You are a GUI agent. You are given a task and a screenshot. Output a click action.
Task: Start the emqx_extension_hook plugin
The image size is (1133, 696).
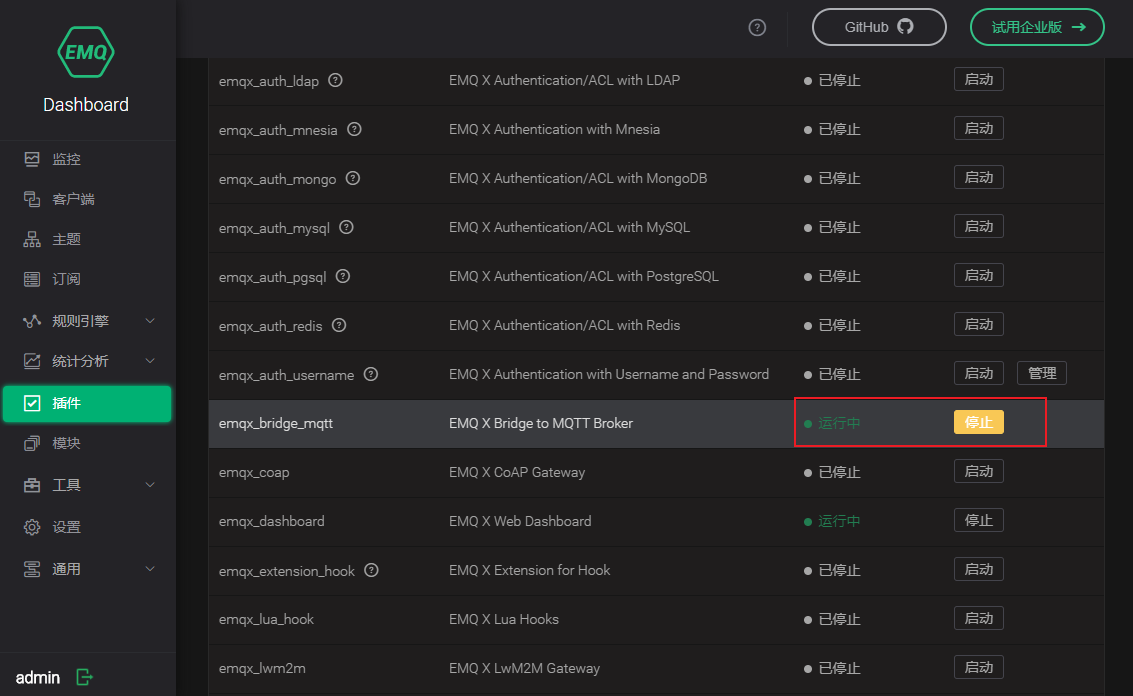point(978,570)
